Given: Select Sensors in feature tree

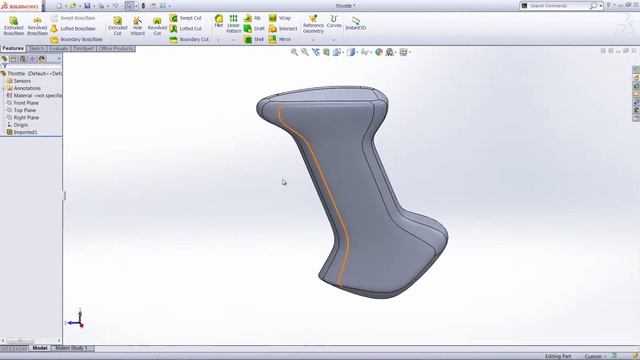Looking at the screenshot, I should tap(19, 81).
